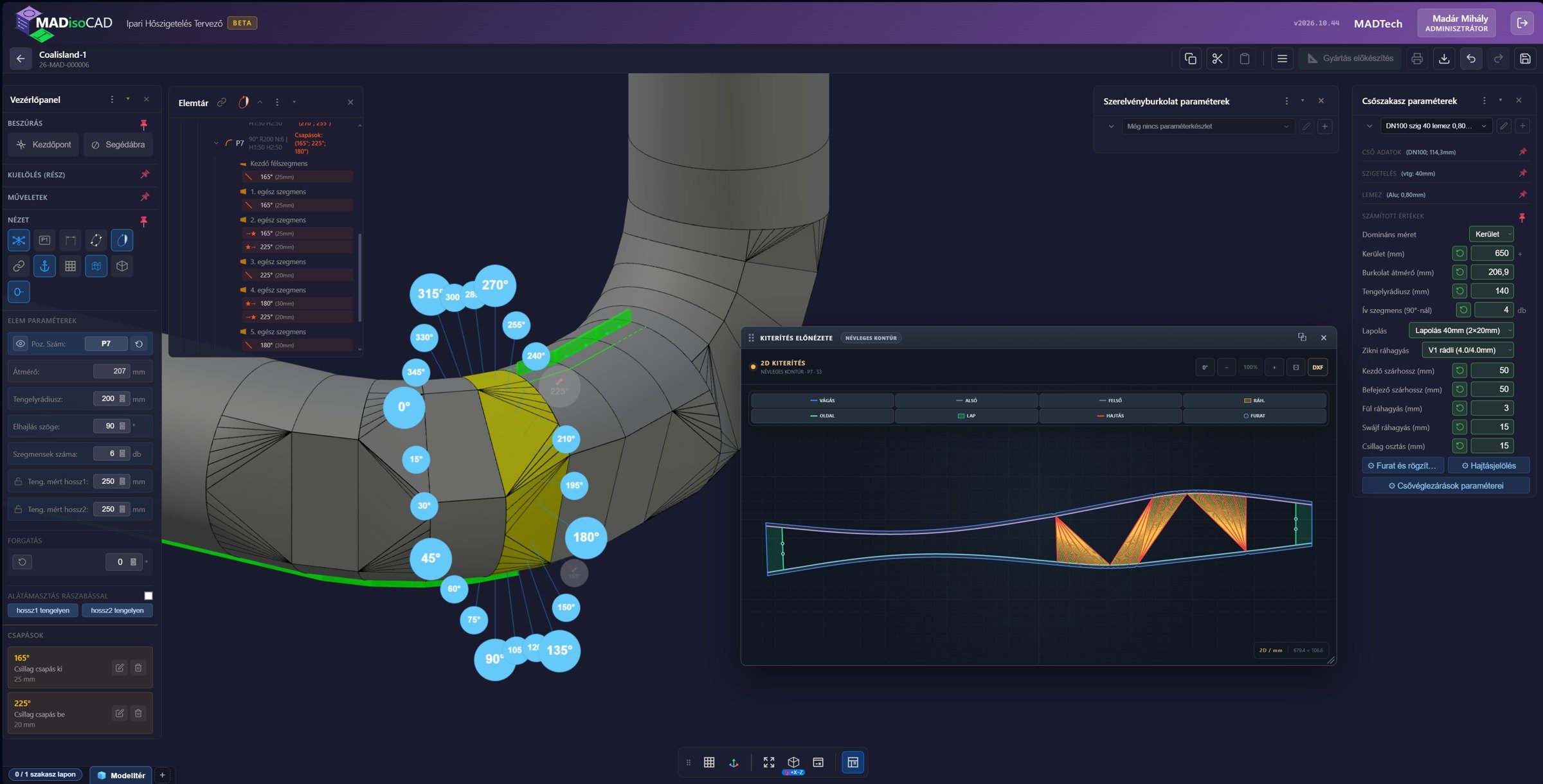1543x784 pixels.
Task: Click the logout icon beside Madár Mihály
Action: point(1522,23)
